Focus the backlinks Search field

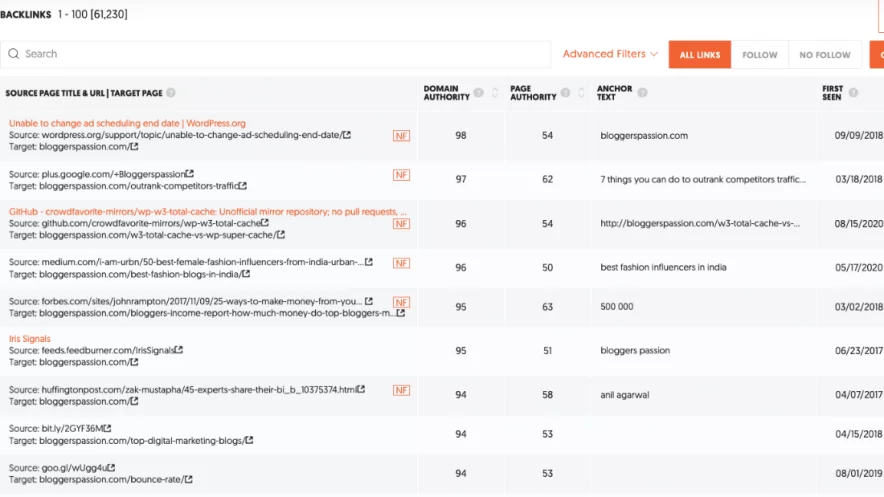(275, 54)
